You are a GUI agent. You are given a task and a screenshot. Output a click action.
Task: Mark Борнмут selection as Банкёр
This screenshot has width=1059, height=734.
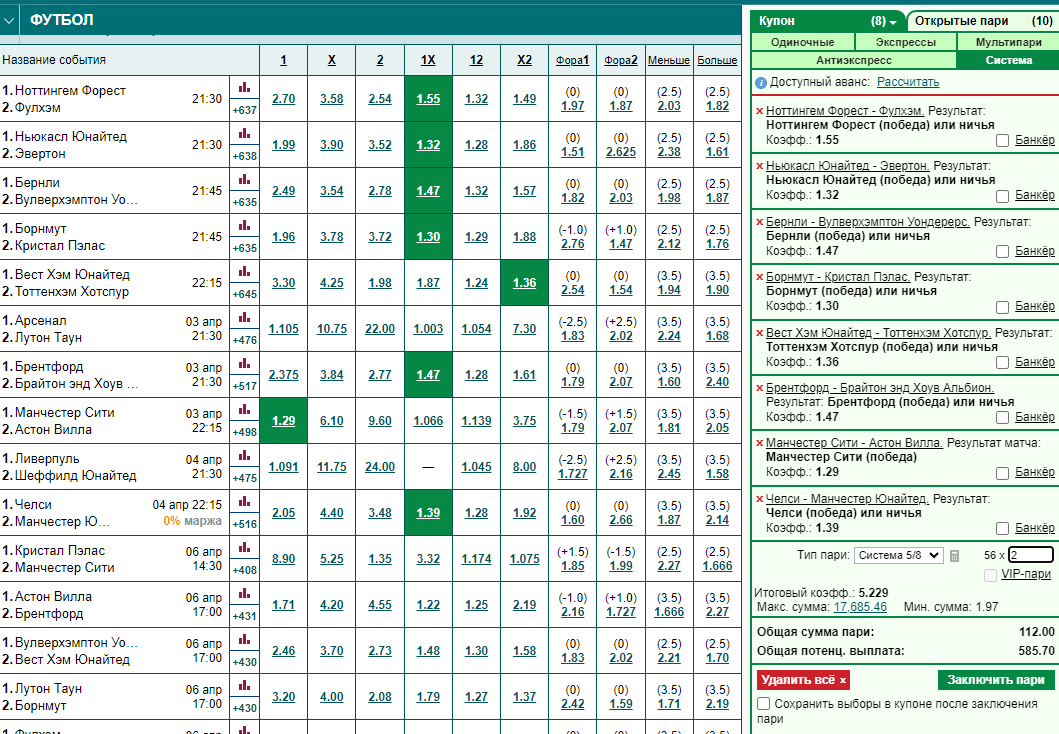coord(1002,307)
